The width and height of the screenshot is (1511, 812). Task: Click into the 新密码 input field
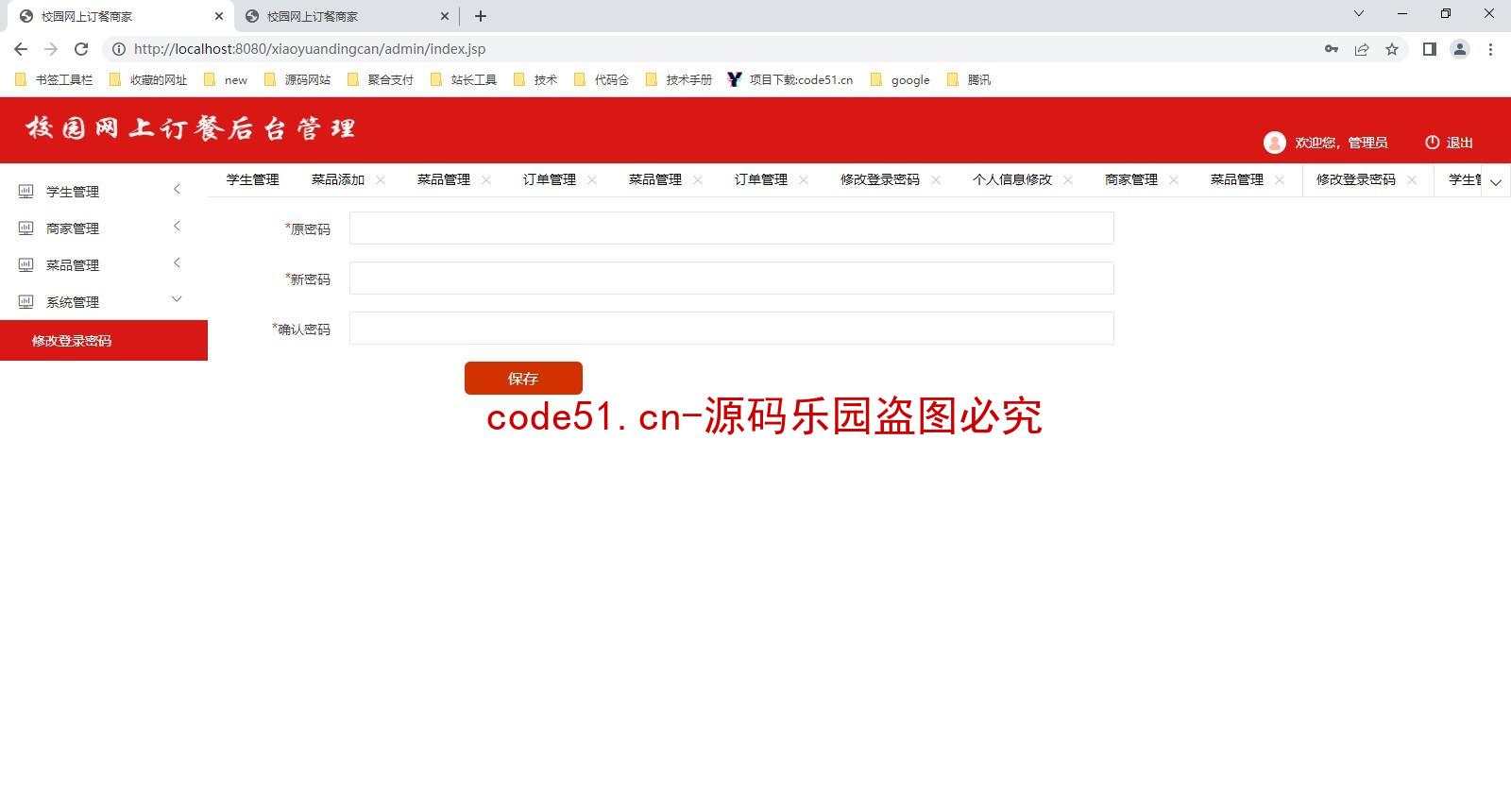tap(732, 278)
